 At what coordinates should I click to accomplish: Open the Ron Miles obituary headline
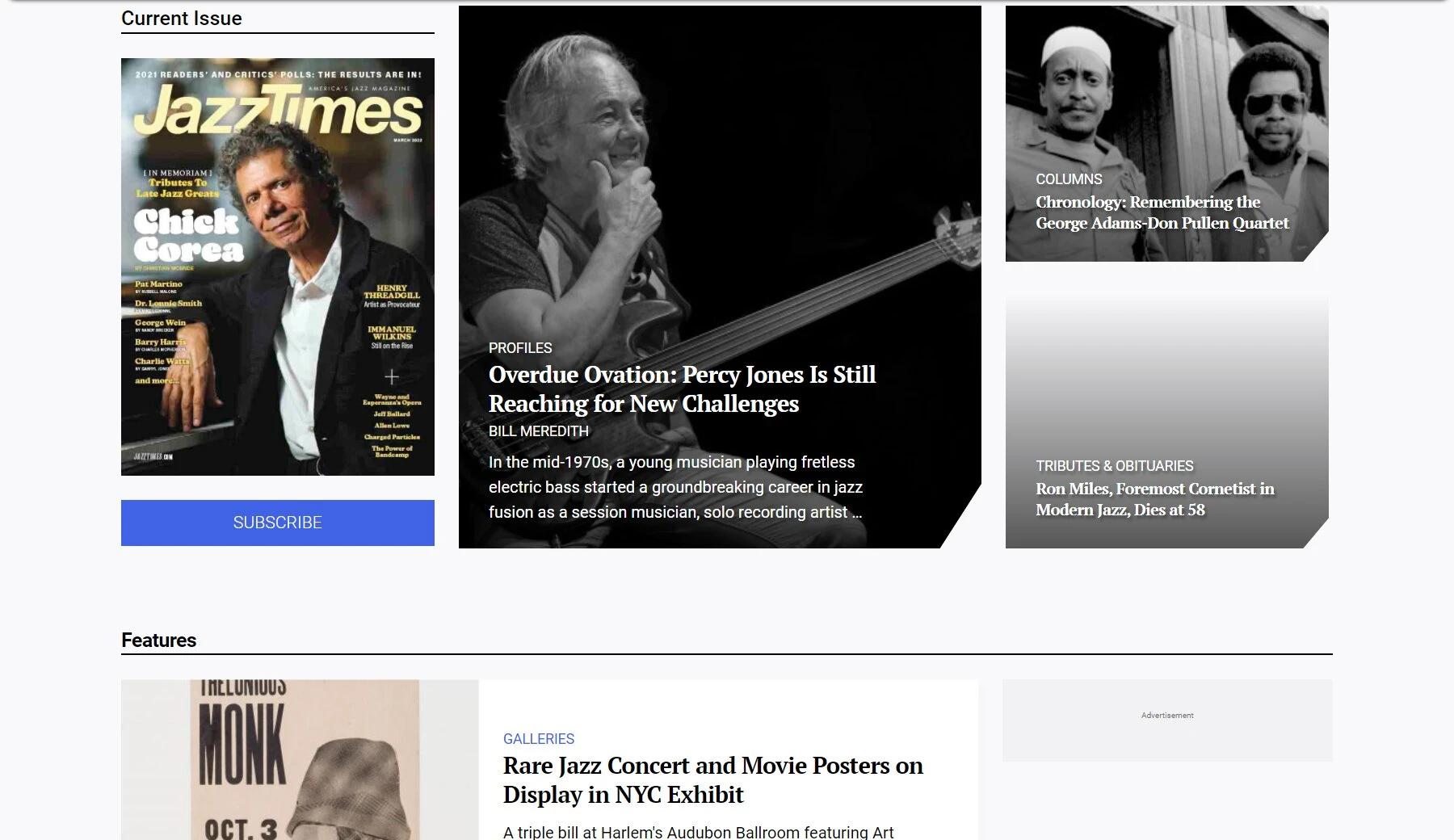click(x=1155, y=499)
